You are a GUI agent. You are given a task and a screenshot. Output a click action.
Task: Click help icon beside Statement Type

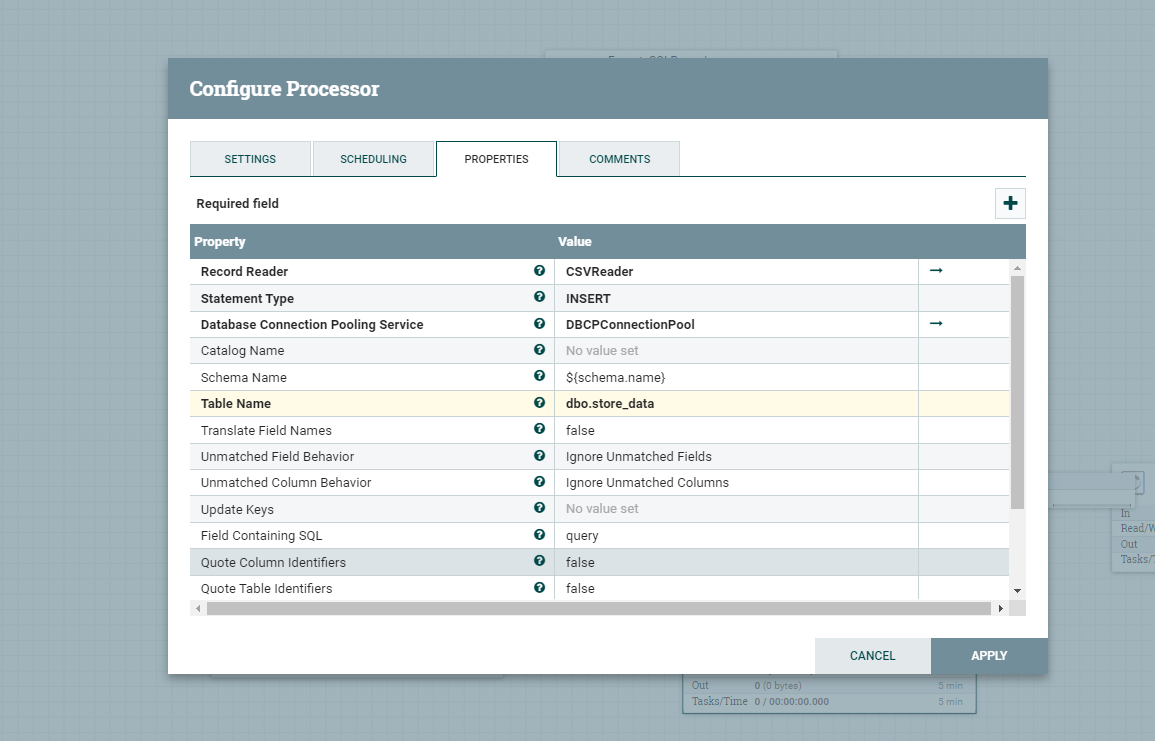(x=540, y=298)
